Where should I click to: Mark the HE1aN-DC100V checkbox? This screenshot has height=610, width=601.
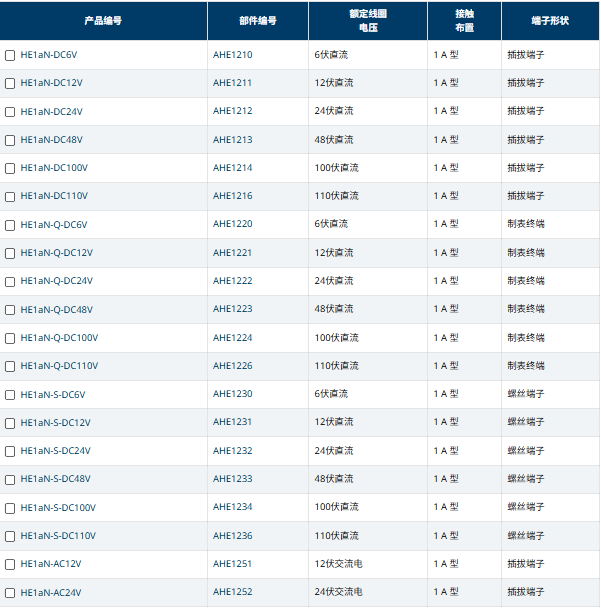coord(10,168)
